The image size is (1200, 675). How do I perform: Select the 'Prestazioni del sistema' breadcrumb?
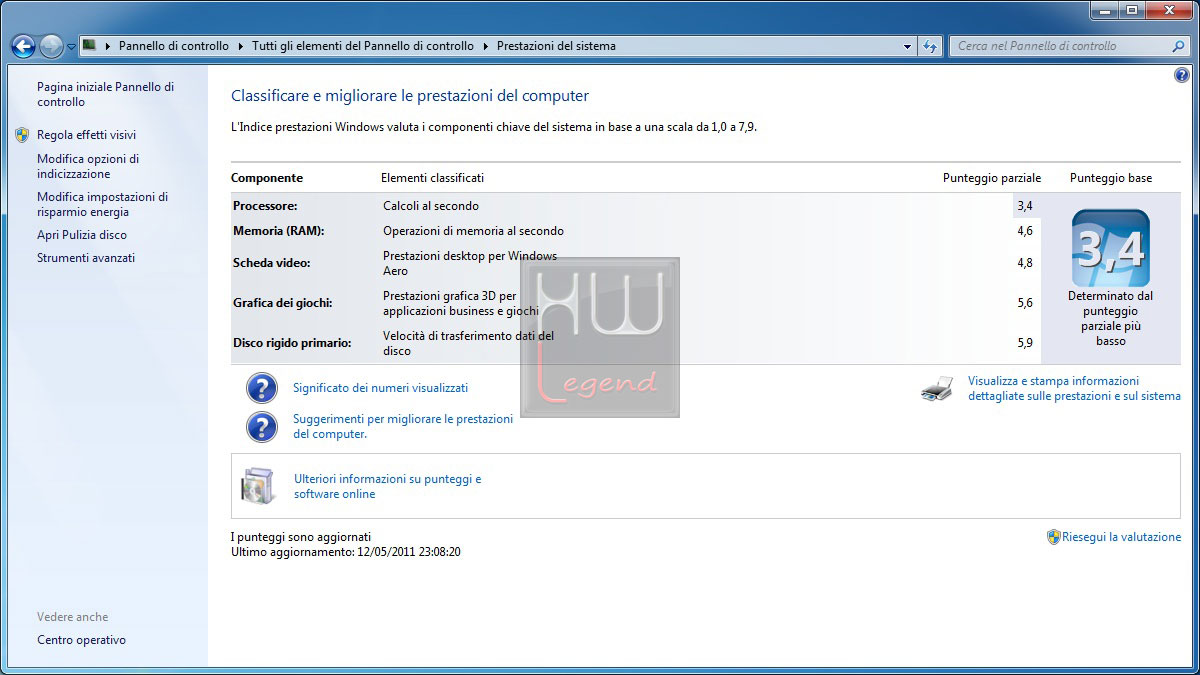(556, 46)
